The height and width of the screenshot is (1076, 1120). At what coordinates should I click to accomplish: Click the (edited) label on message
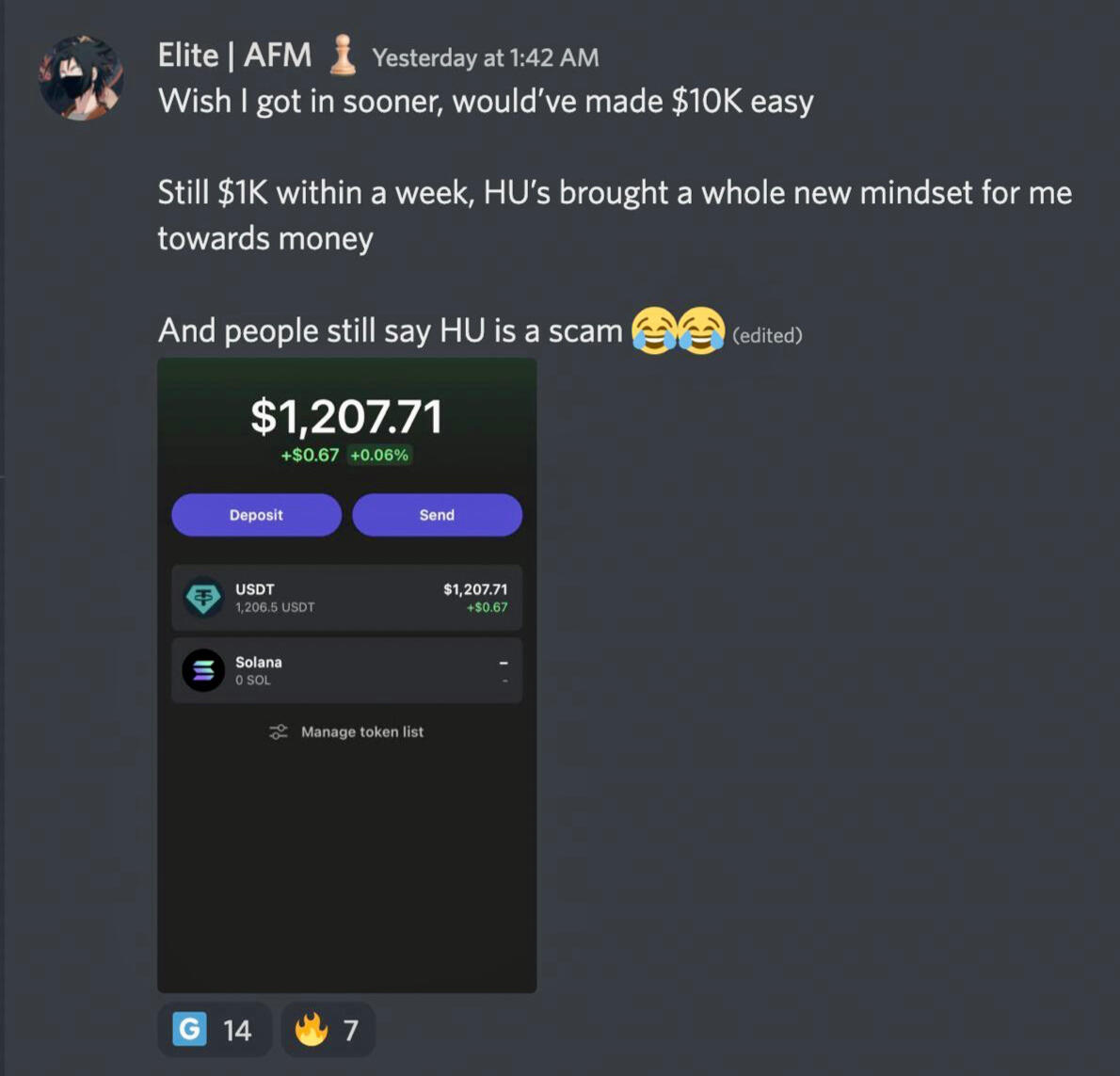coord(767,335)
